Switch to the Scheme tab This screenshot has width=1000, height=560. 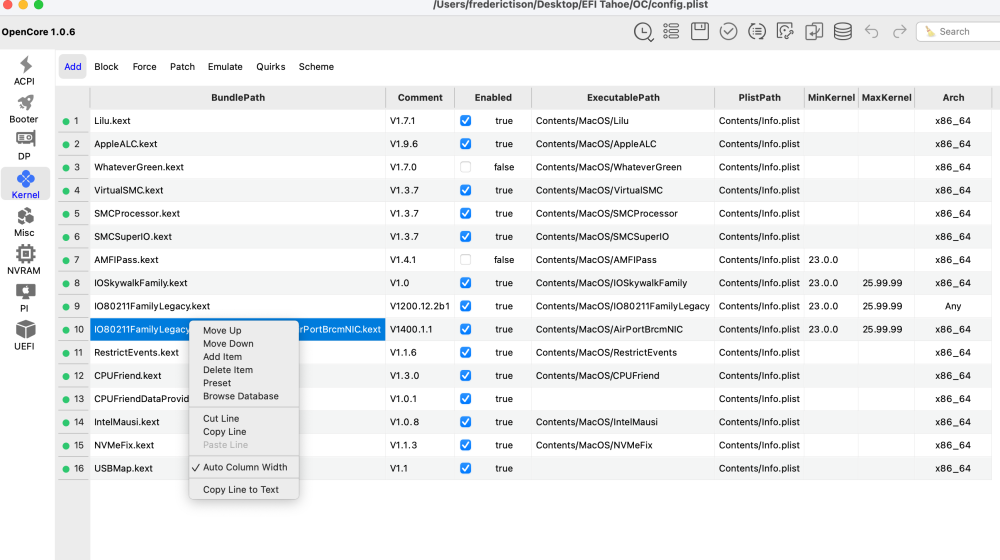316,66
